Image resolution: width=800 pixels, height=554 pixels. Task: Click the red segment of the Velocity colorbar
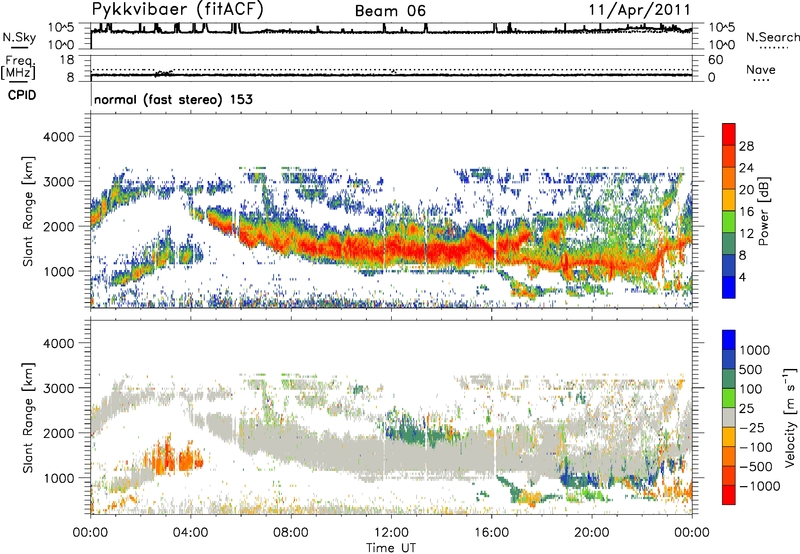[x=729, y=495]
